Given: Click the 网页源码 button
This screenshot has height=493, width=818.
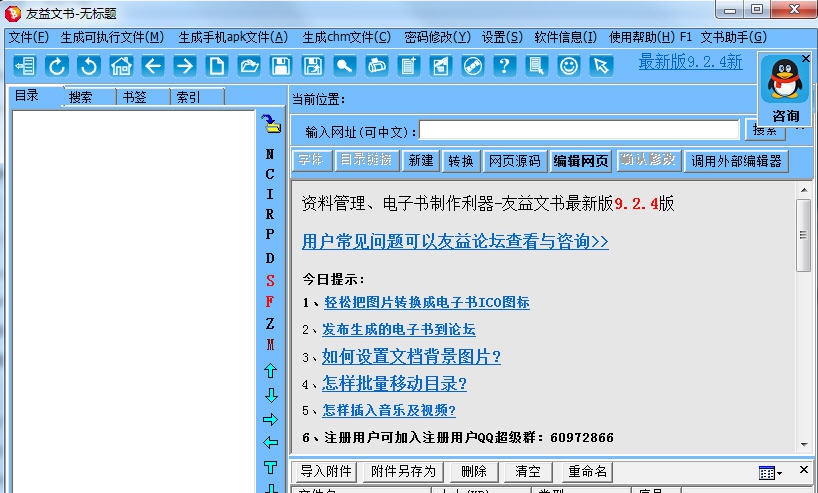Looking at the screenshot, I should click(x=514, y=161).
